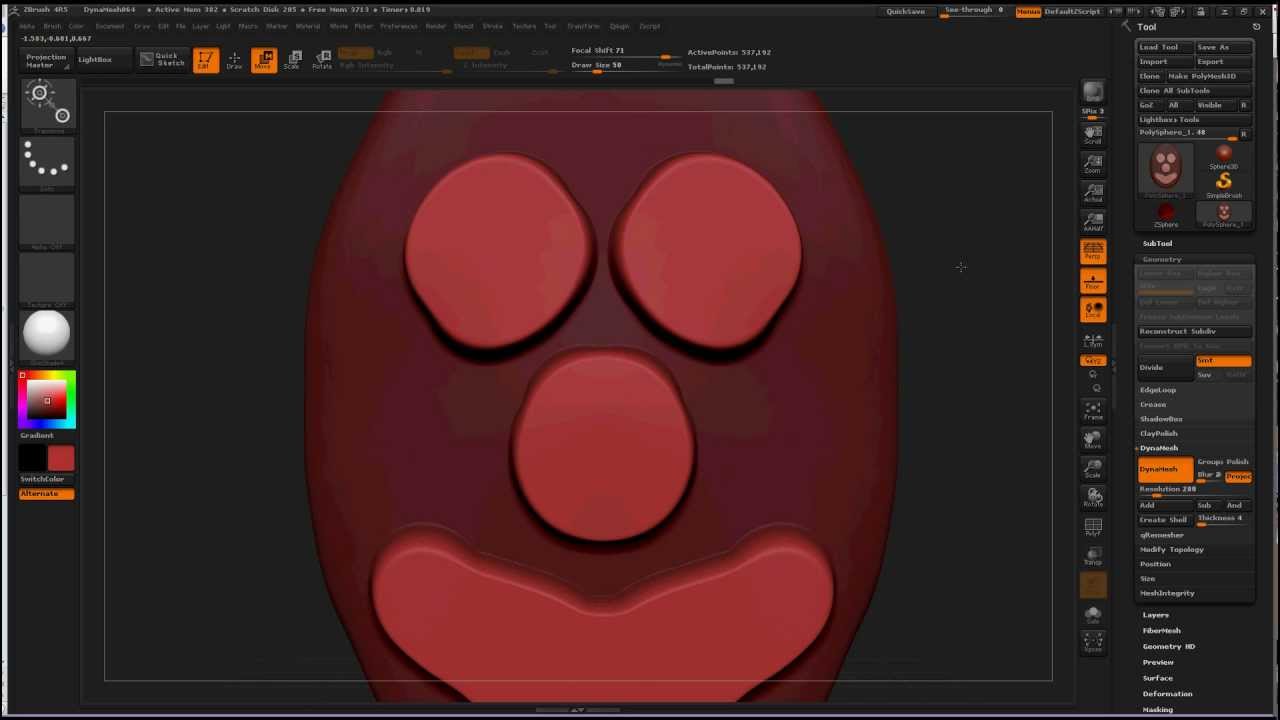Toggle the Floor grid button
The width and height of the screenshot is (1280, 720).
1093,281
